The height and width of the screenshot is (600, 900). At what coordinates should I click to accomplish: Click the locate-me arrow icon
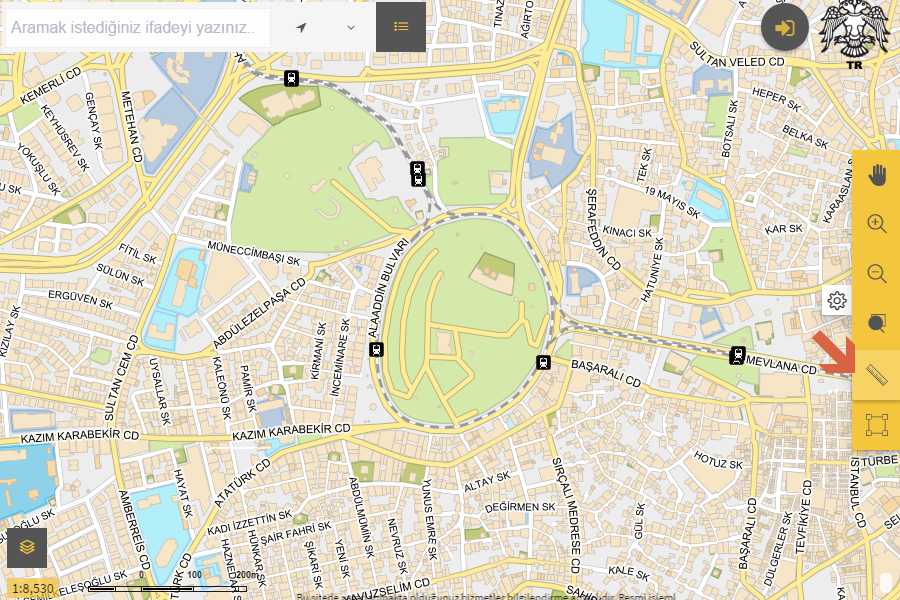tap(301, 27)
